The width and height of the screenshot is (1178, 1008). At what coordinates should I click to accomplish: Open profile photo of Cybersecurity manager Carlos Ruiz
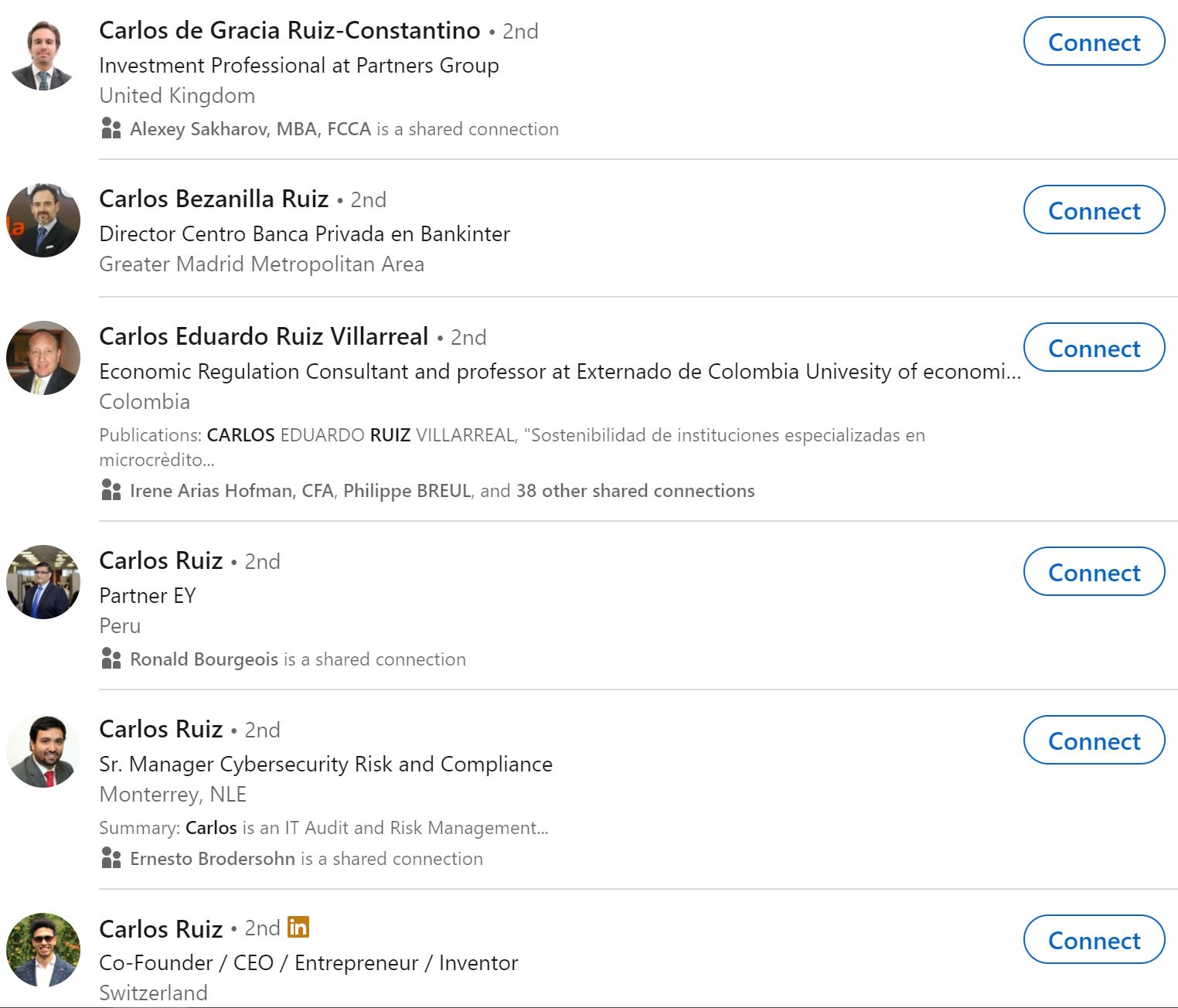43,751
